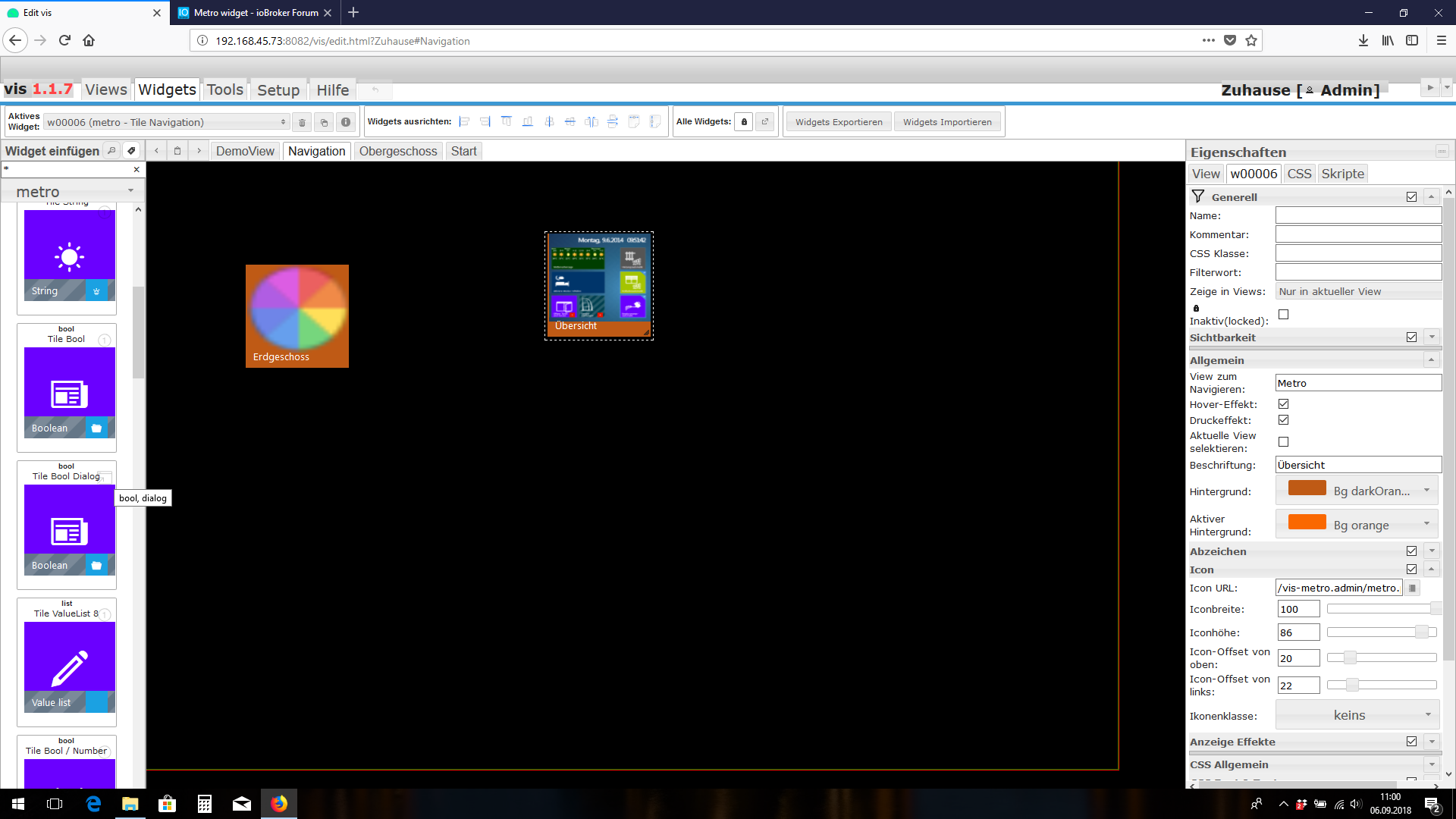The image size is (1456, 819).
Task: Open the Aktives Widget dropdown
Action: tap(167, 122)
